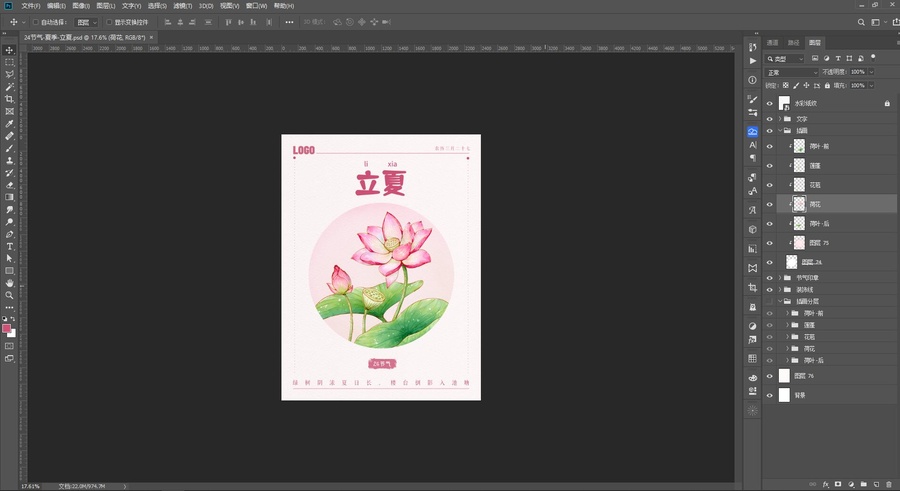Open the 类型 layer filter dropdown
This screenshot has height=491, width=900.
tap(785, 59)
